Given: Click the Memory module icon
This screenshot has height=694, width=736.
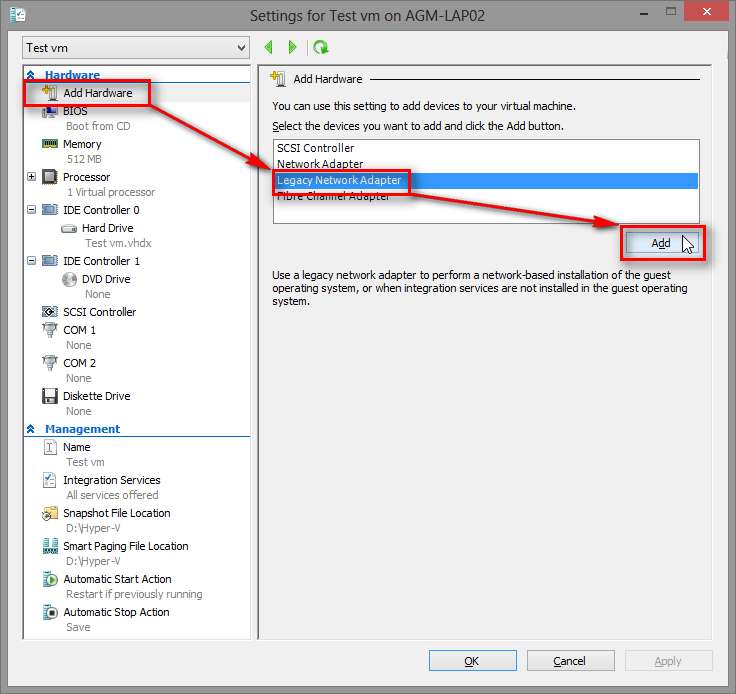Looking at the screenshot, I should pyautogui.click(x=50, y=144).
